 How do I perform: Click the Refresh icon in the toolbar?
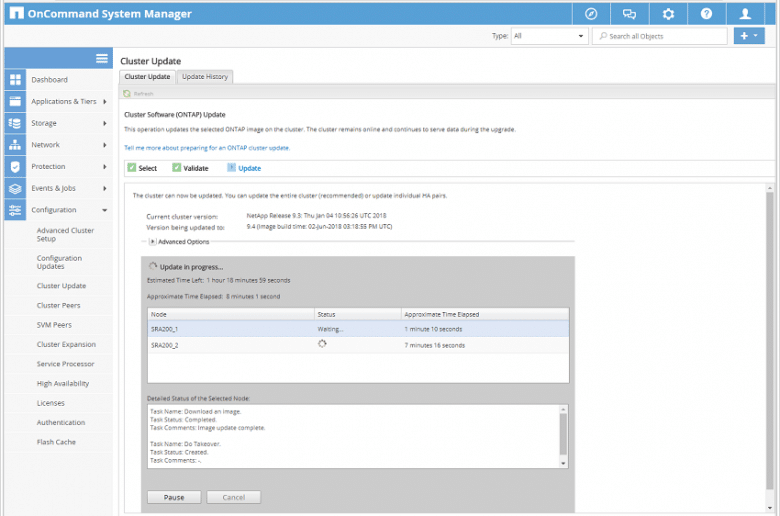(x=127, y=94)
